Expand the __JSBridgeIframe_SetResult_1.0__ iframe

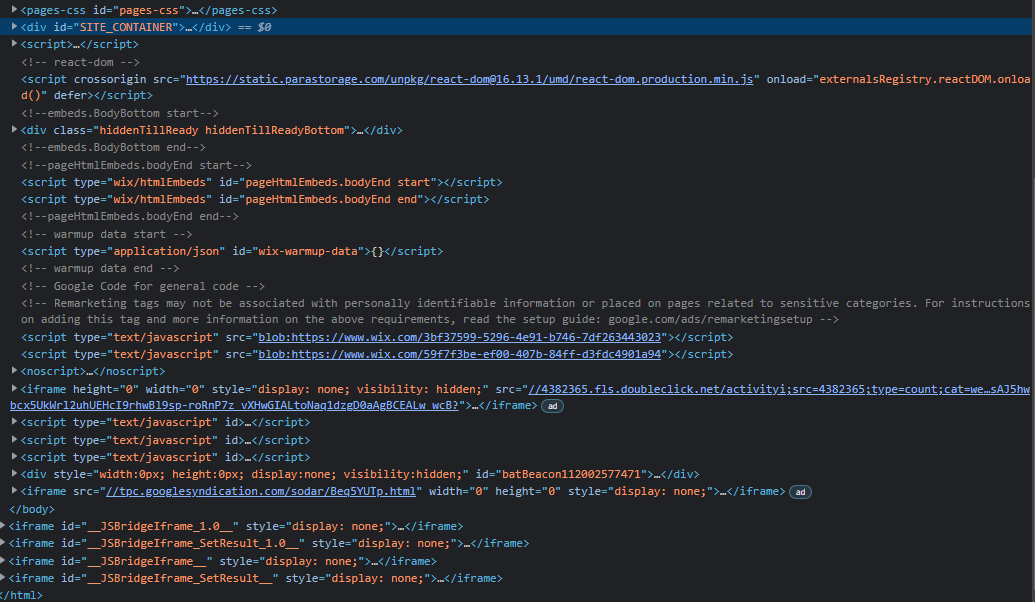(x=3, y=543)
